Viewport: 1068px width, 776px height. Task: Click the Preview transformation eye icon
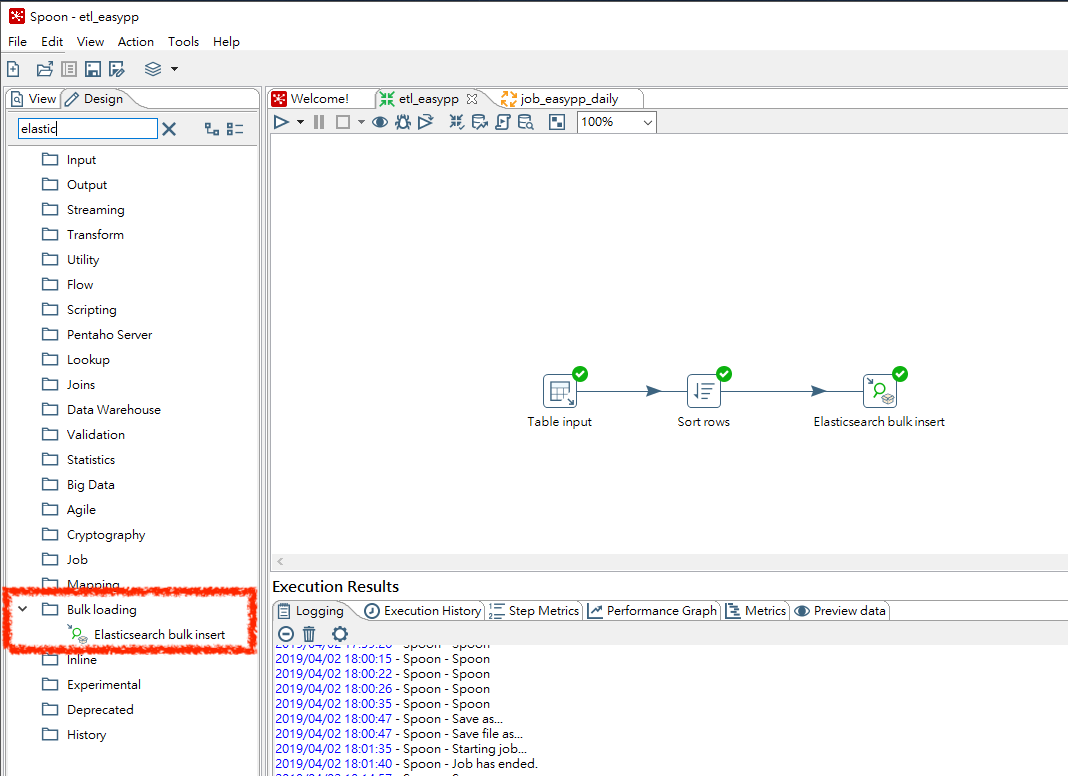pos(380,122)
